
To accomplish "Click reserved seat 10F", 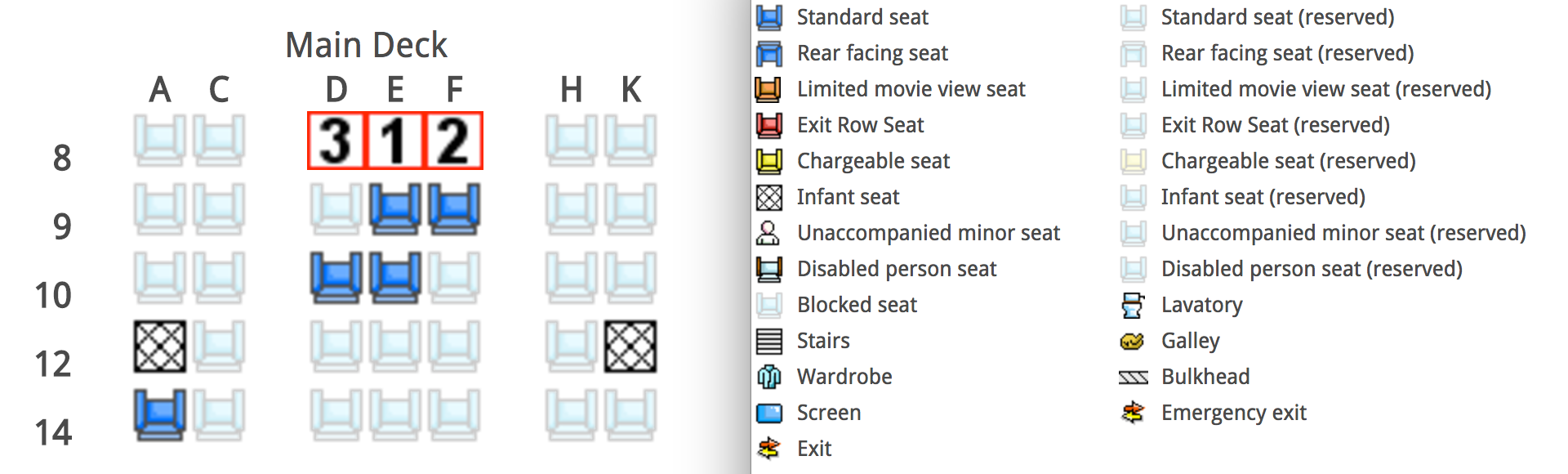I will click(454, 278).
